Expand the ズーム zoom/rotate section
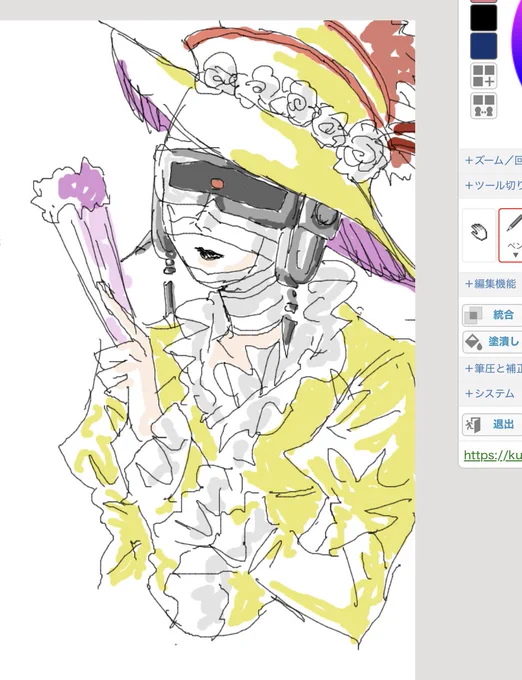This screenshot has height=680, width=522. (493, 160)
